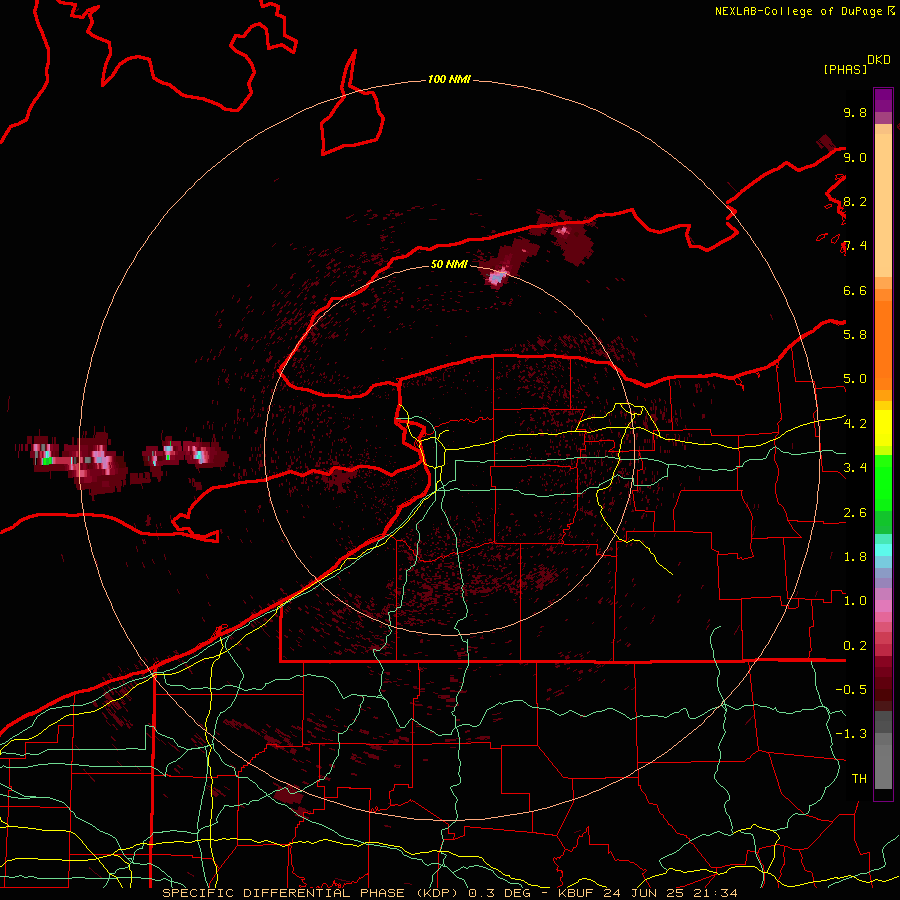Click the 1.8 legend value

point(855,557)
